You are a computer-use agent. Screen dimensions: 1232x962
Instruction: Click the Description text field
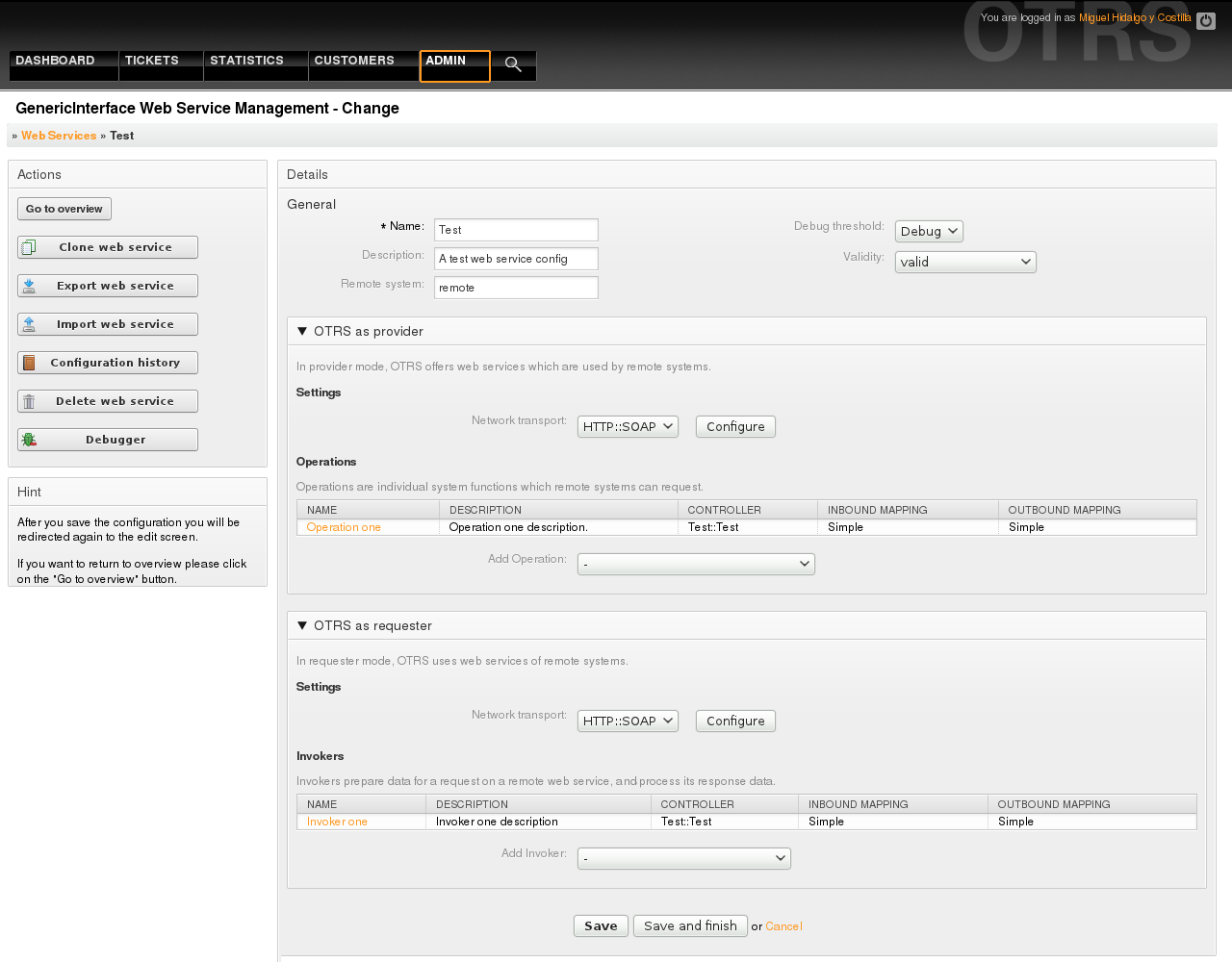516,259
